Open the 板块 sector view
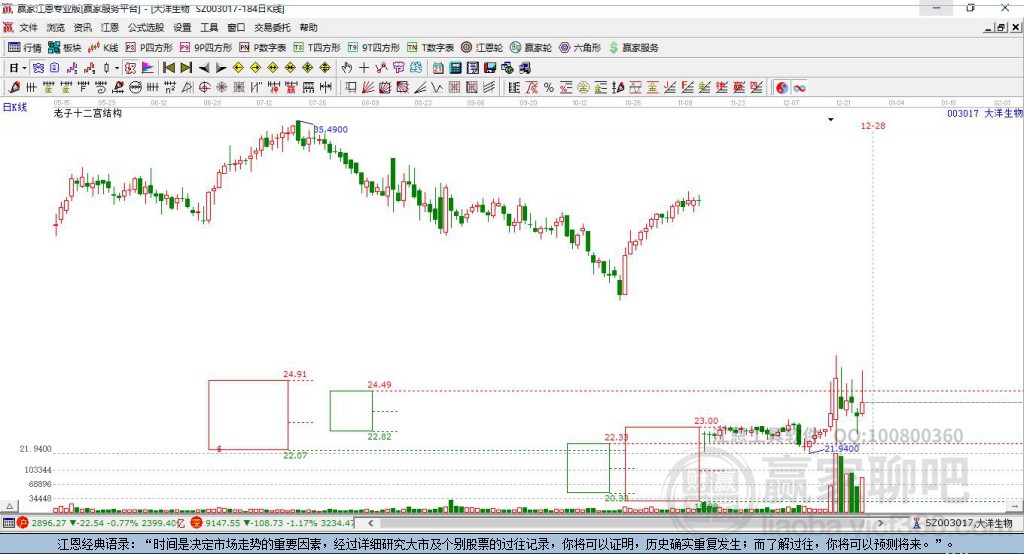 coord(65,48)
